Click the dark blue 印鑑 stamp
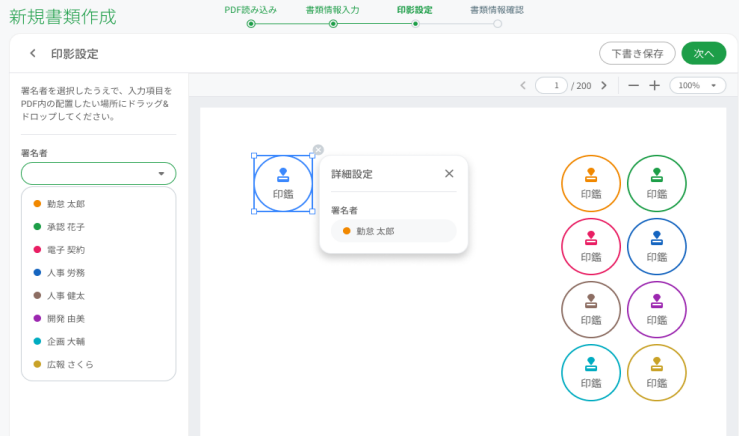 657,247
